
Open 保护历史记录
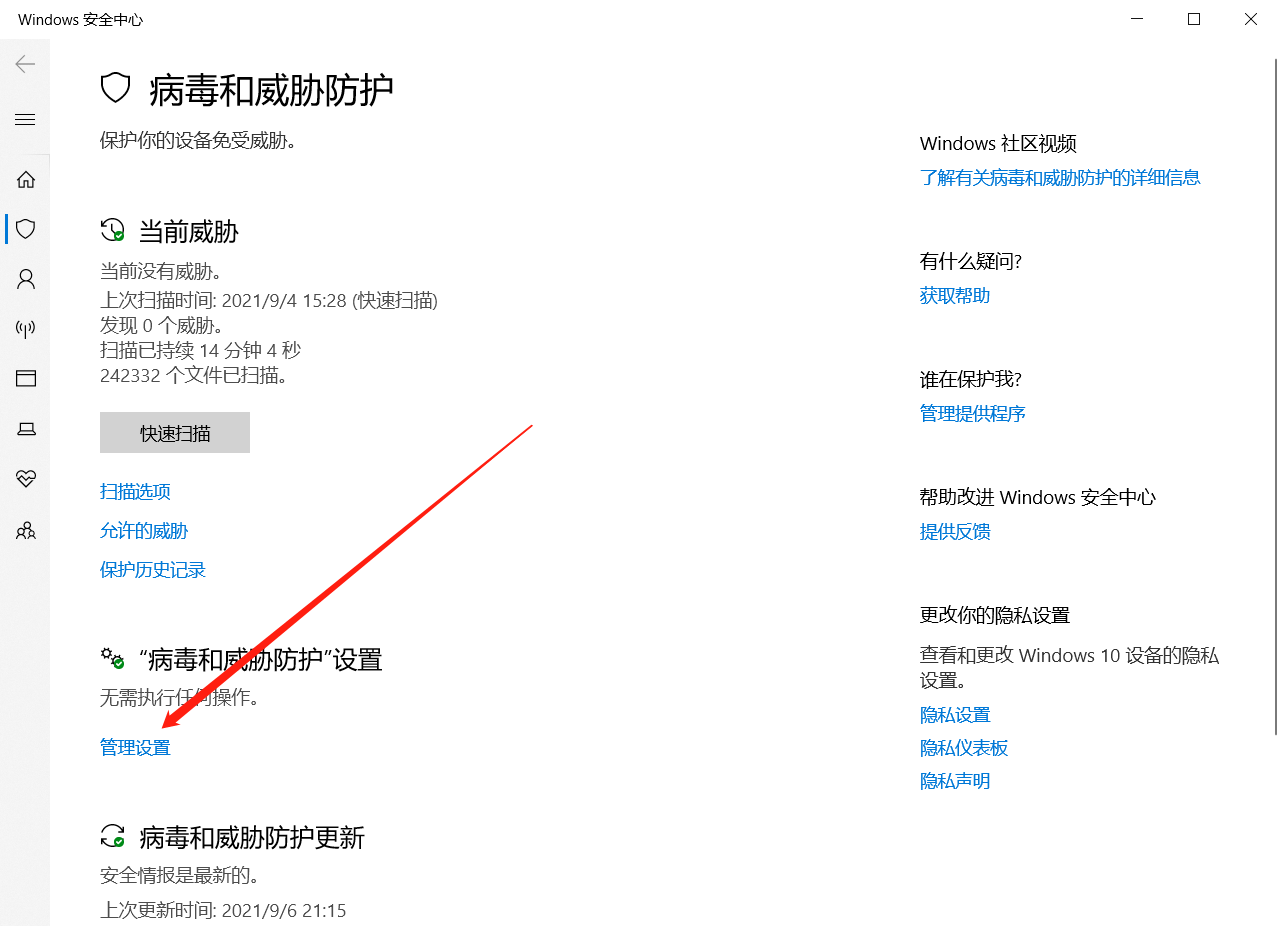coord(152,569)
